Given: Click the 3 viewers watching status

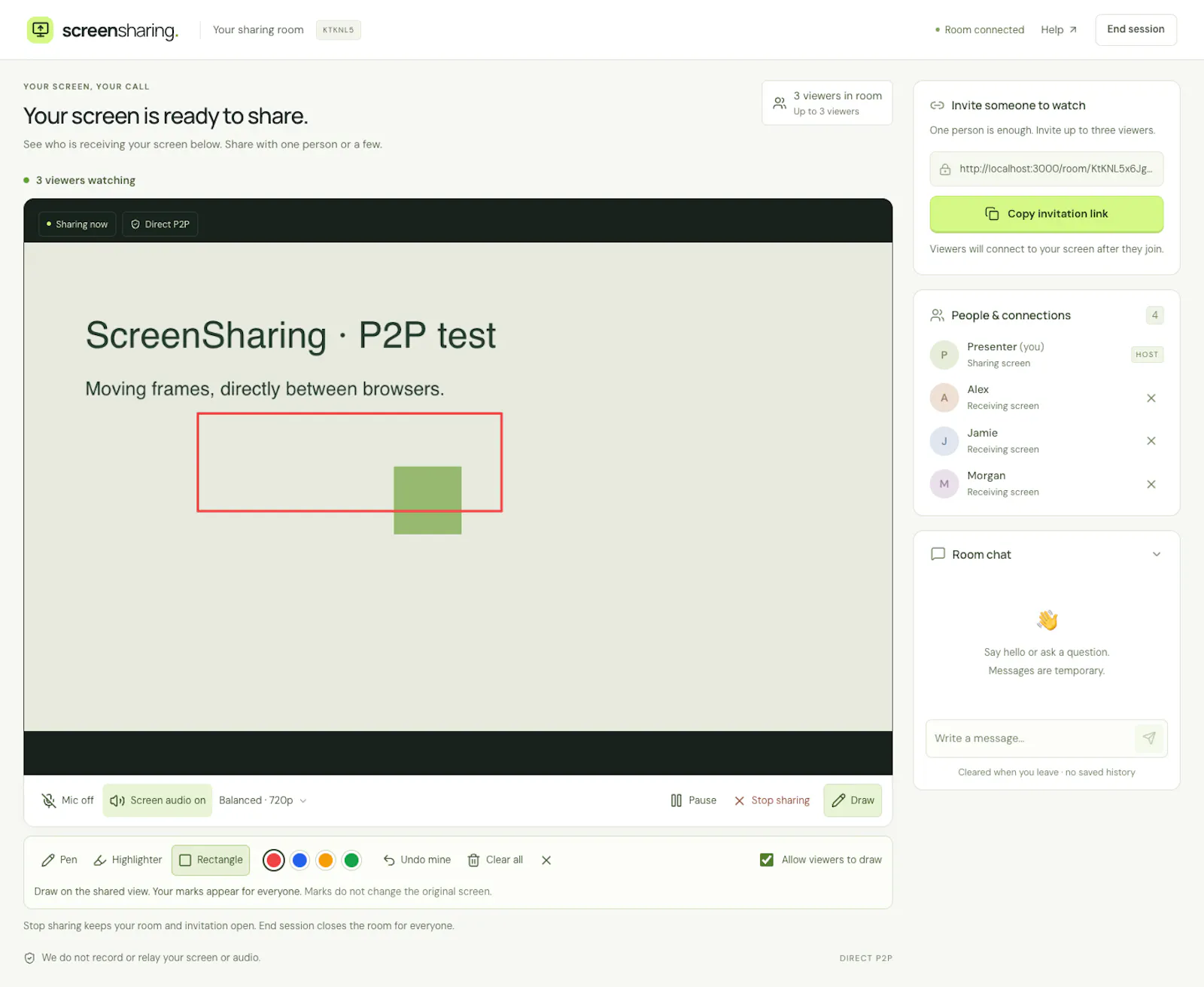Looking at the screenshot, I should click(x=80, y=181).
